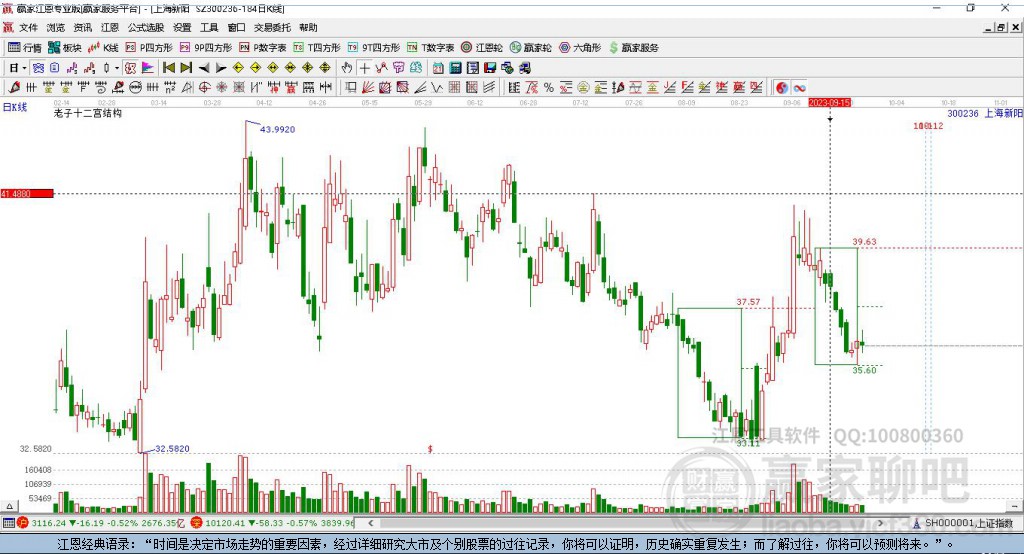Select the red crosshair circle tool
The width and height of the screenshot is (1024, 554).
click(x=204, y=87)
